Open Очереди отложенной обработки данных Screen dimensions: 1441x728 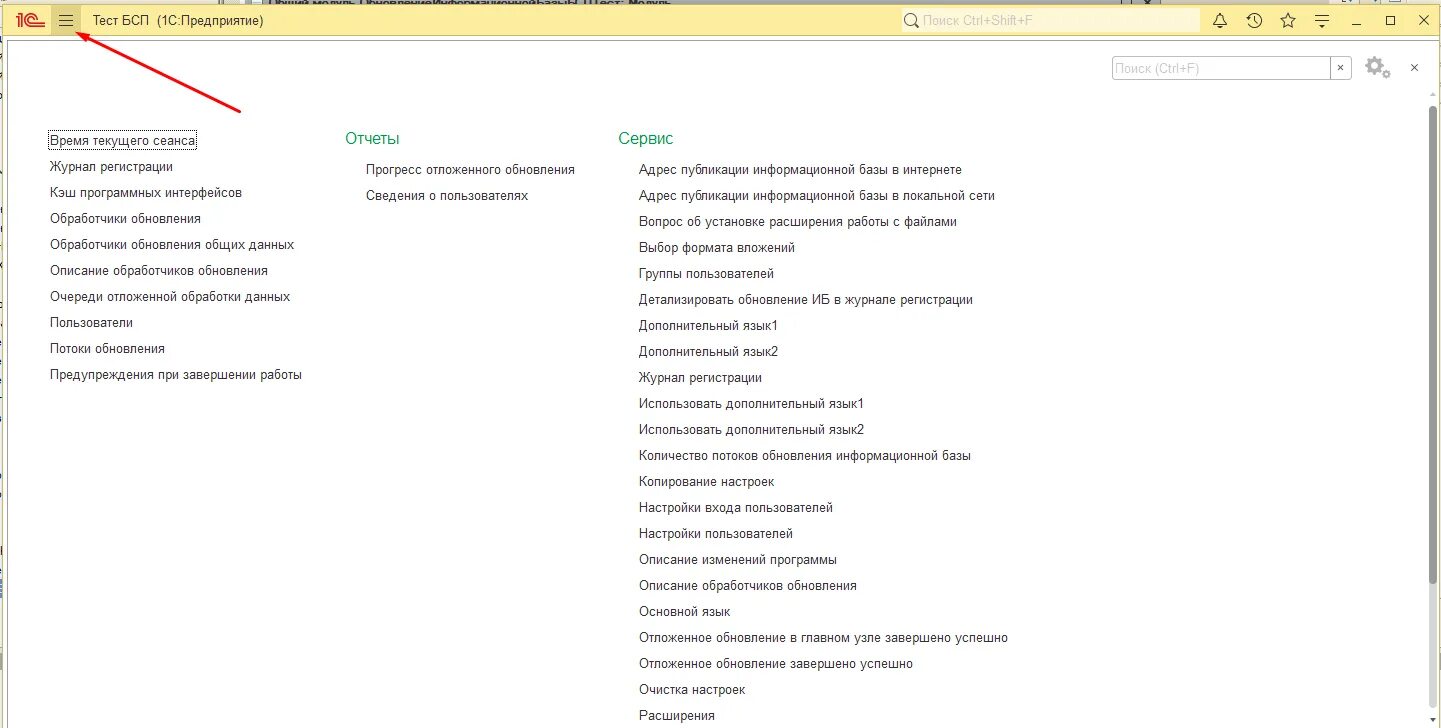click(x=170, y=297)
